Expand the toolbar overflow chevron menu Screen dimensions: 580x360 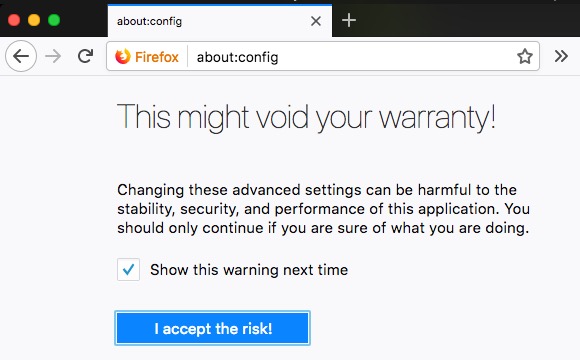pos(561,56)
